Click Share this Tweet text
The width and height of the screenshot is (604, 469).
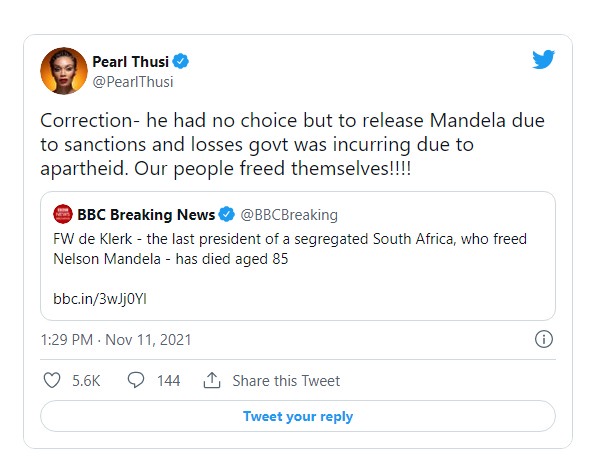coord(286,381)
